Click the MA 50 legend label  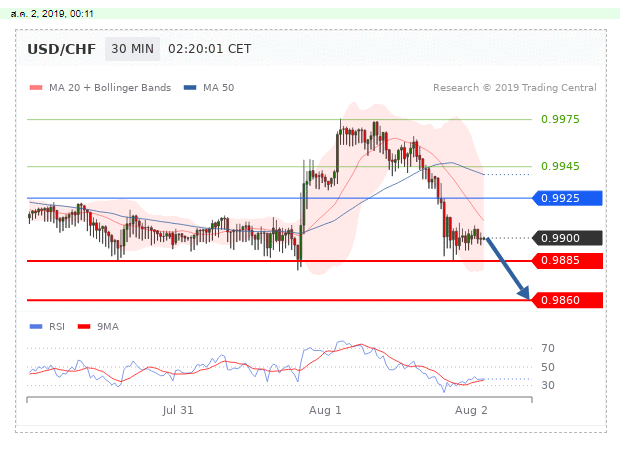click(218, 88)
